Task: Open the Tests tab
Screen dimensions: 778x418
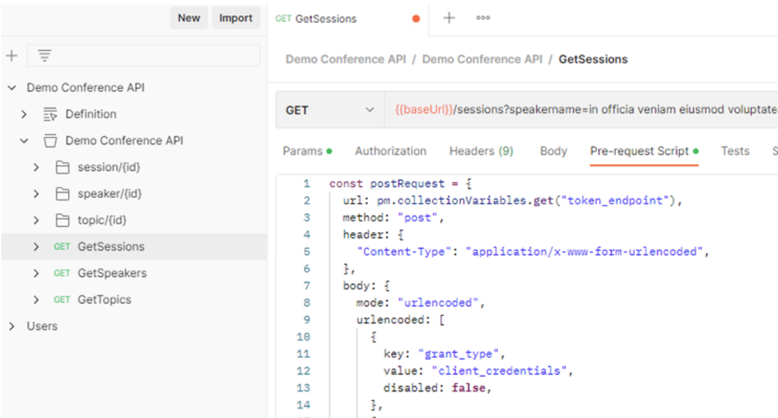Action: tap(735, 151)
